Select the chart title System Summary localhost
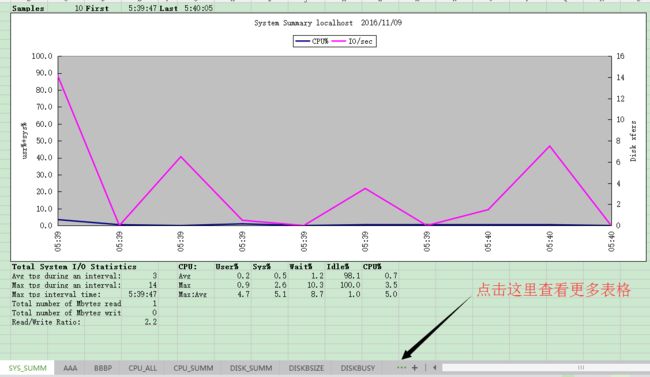This screenshot has height=377, width=650. click(x=328, y=23)
